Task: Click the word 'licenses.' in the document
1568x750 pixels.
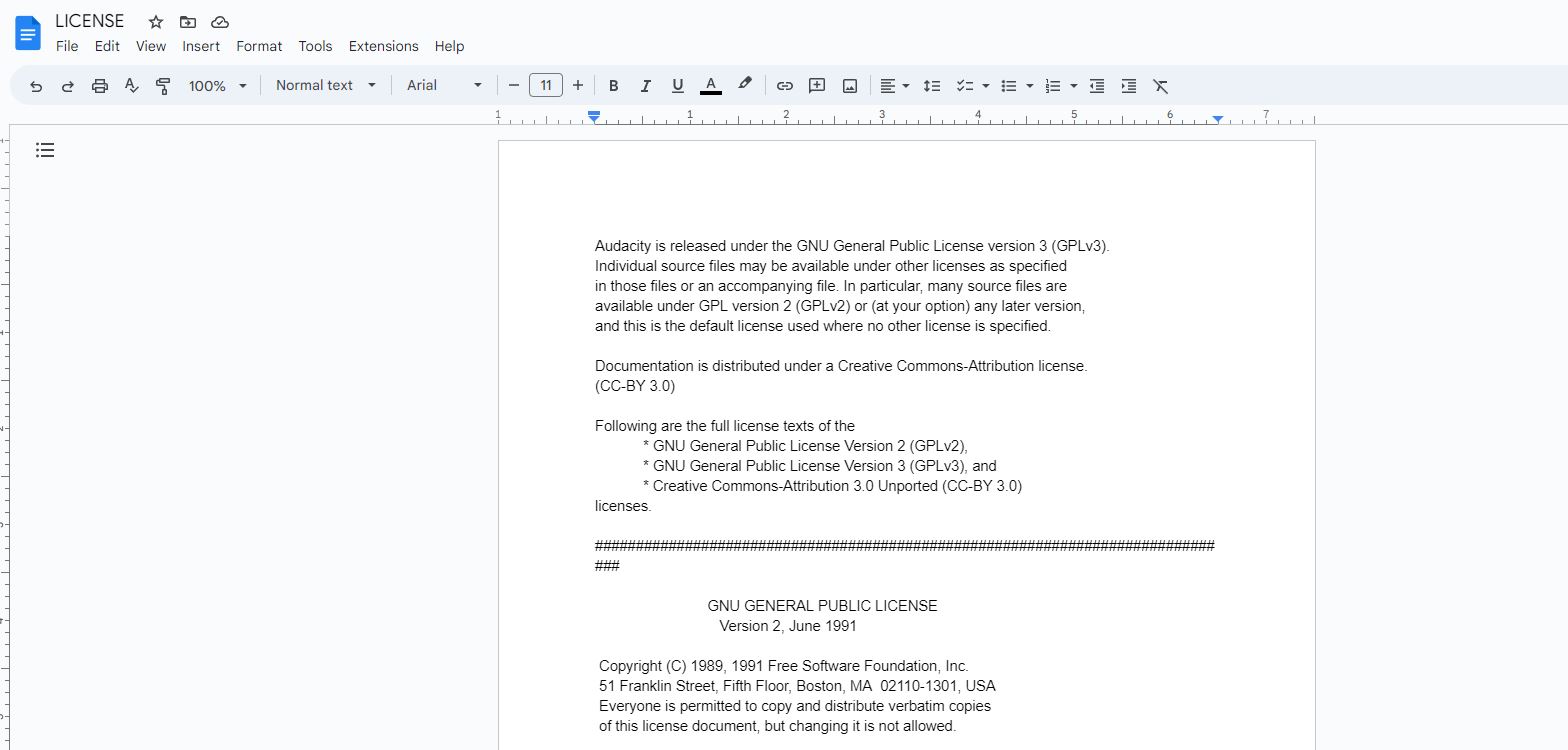Action: point(623,506)
